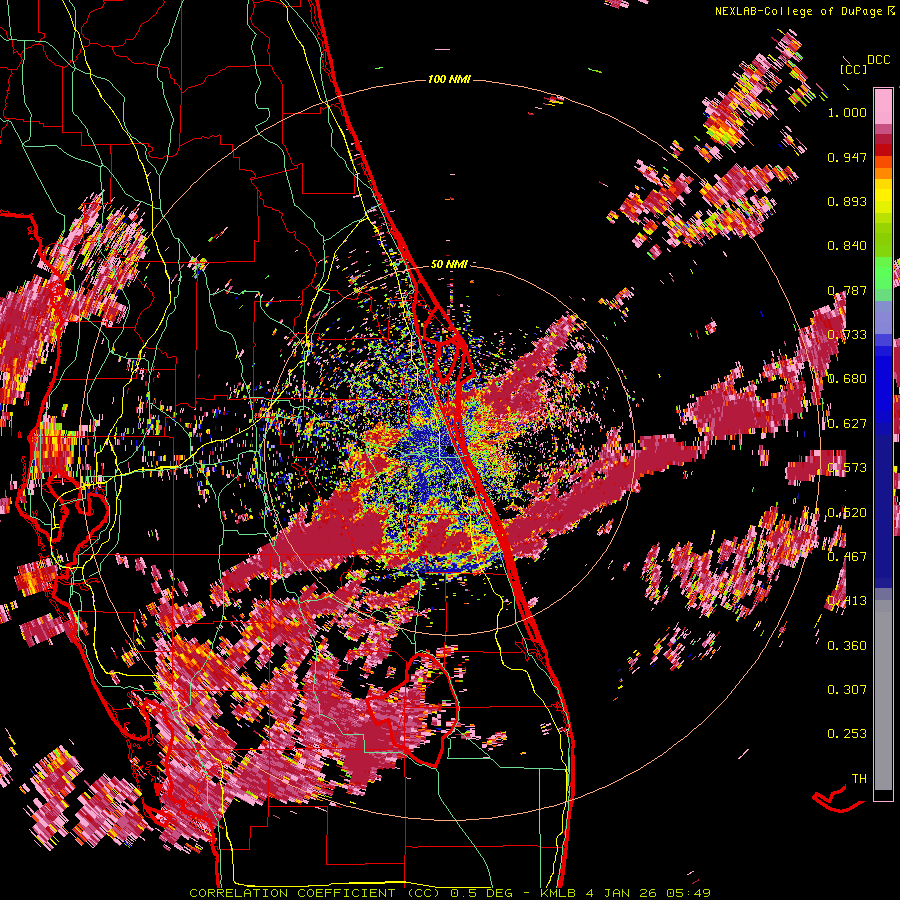The height and width of the screenshot is (900, 900).
Task: Click the 100 NMI range ring label
Action: pyautogui.click(x=449, y=79)
